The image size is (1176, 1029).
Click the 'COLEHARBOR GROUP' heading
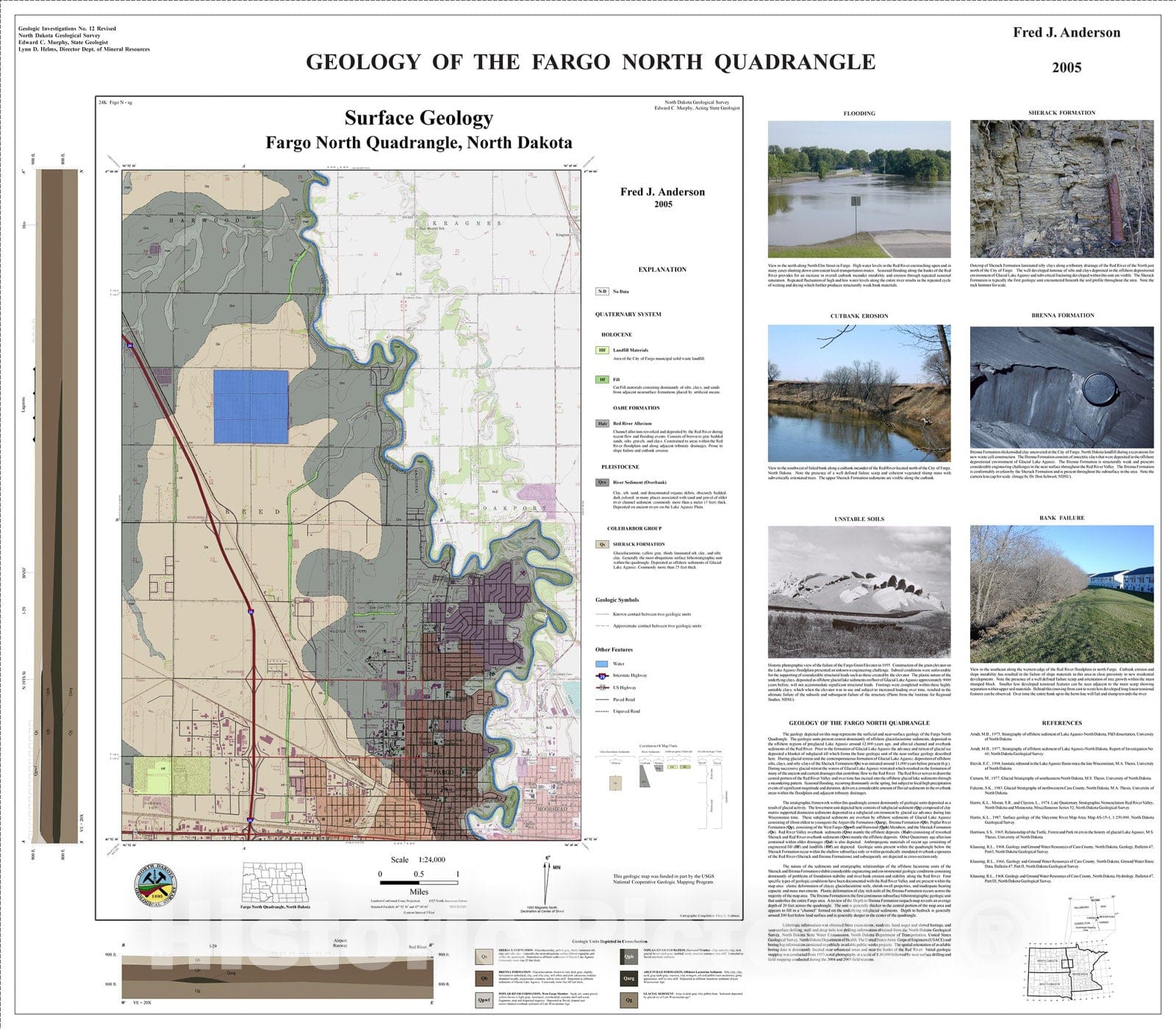[634, 528]
